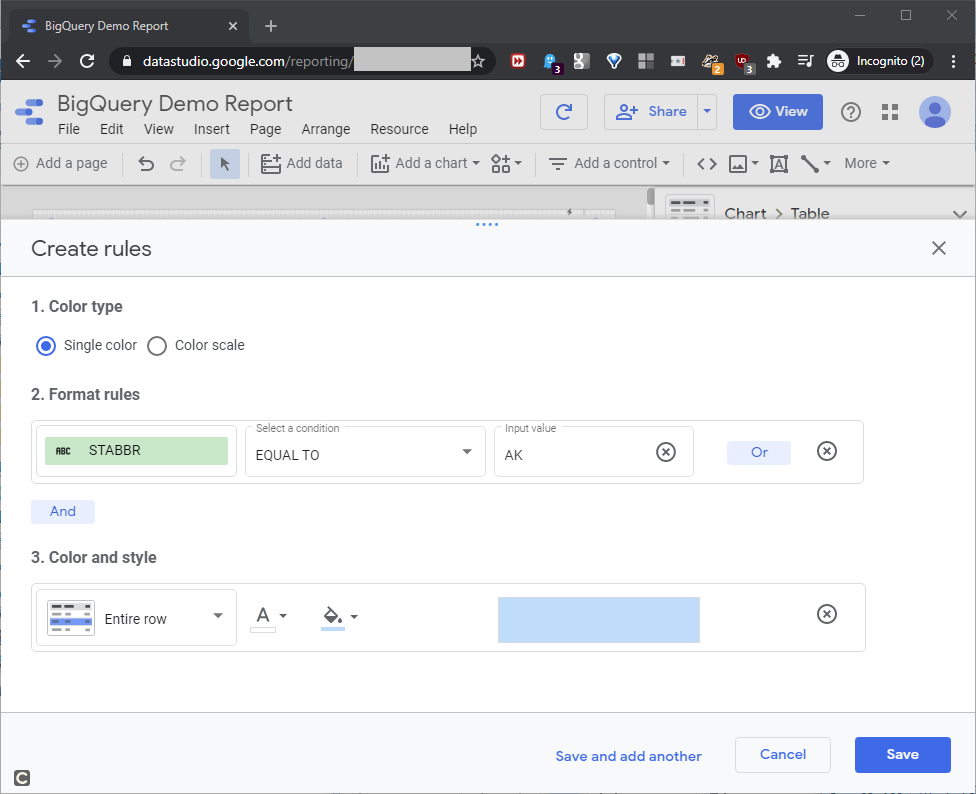Go back in browser history

pyautogui.click(x=23, y=61)
